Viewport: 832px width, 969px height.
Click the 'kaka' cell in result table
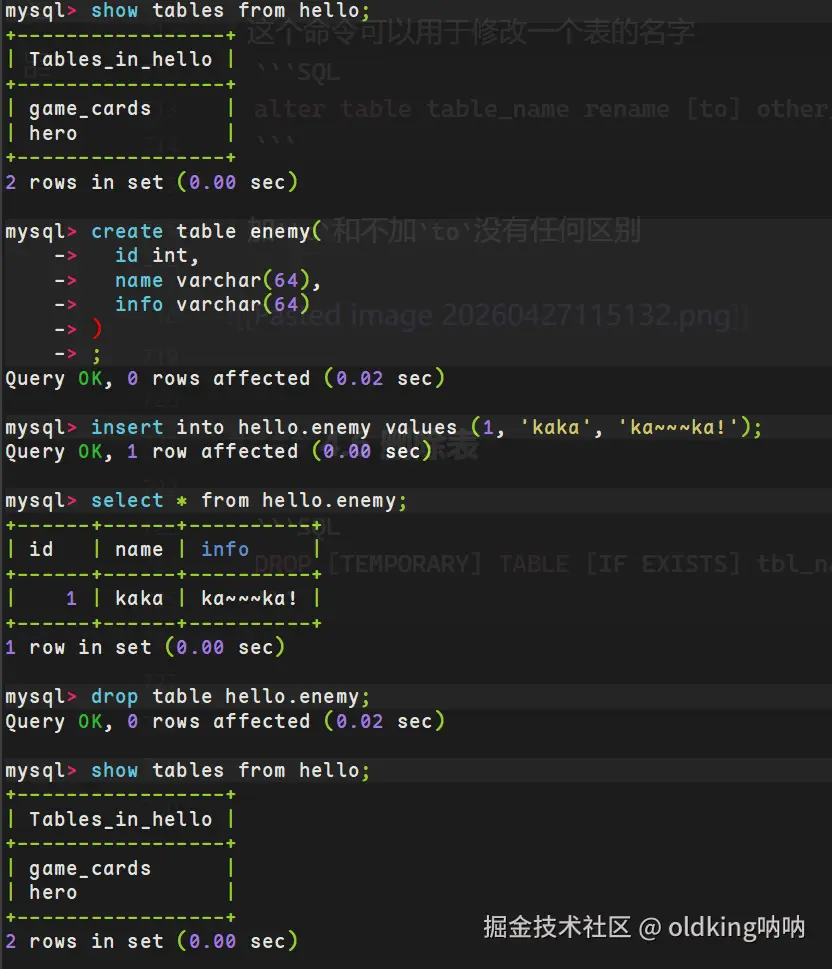[139, 598]
